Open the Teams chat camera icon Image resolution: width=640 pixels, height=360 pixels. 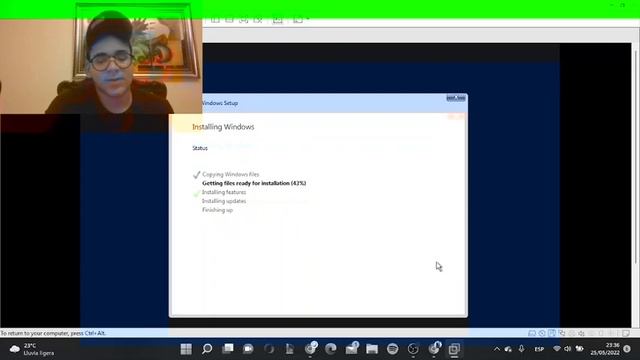click(248, 349)
